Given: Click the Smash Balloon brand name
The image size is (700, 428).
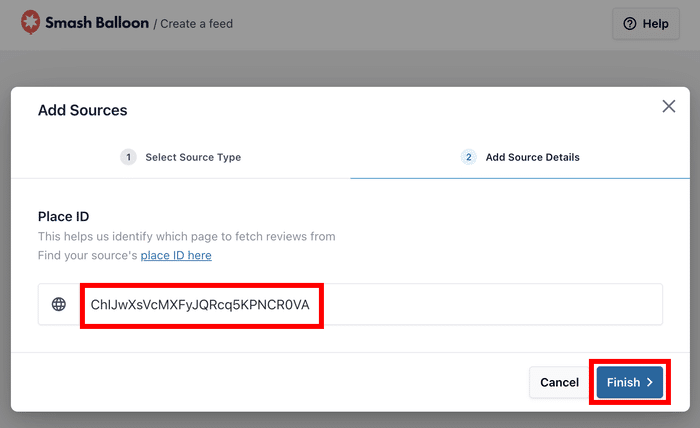Looking at the screenshot, I should click(97, 22).
